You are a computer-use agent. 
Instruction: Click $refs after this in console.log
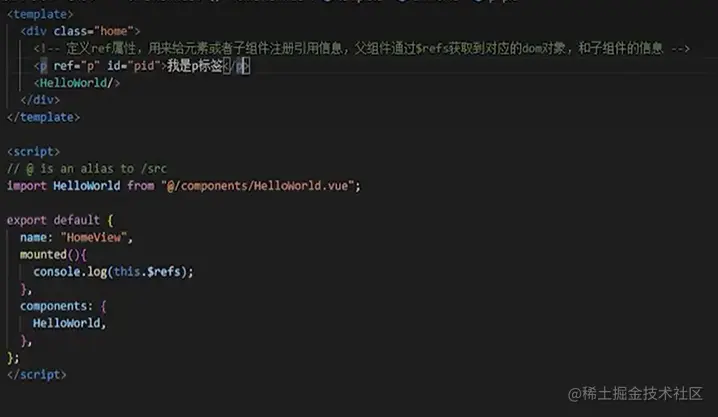click(163, 271)
